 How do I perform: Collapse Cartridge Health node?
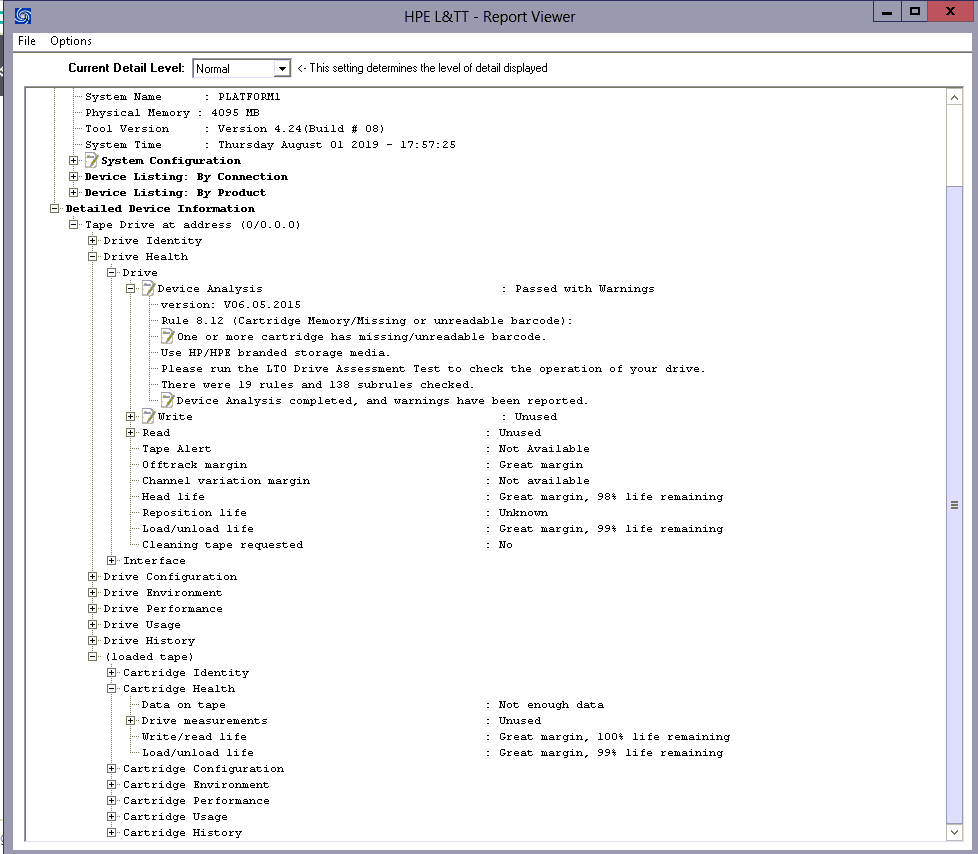coord(112,689)
